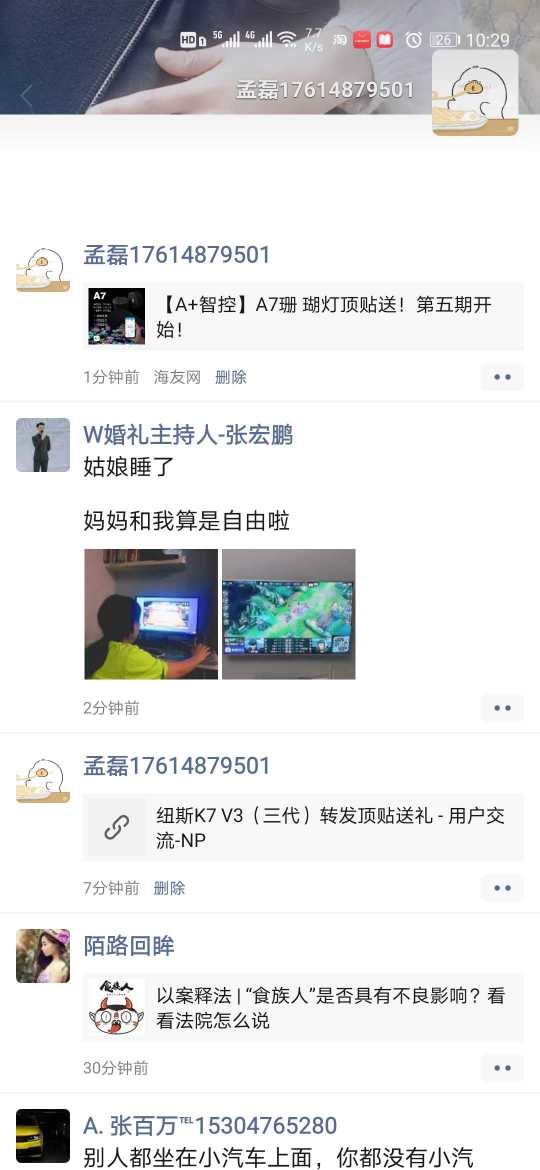Viewport: 540px width, 1170px height.
Task: Open the two-dot menu on 陌路回眸's post
Action: (x=502, y=1069)
